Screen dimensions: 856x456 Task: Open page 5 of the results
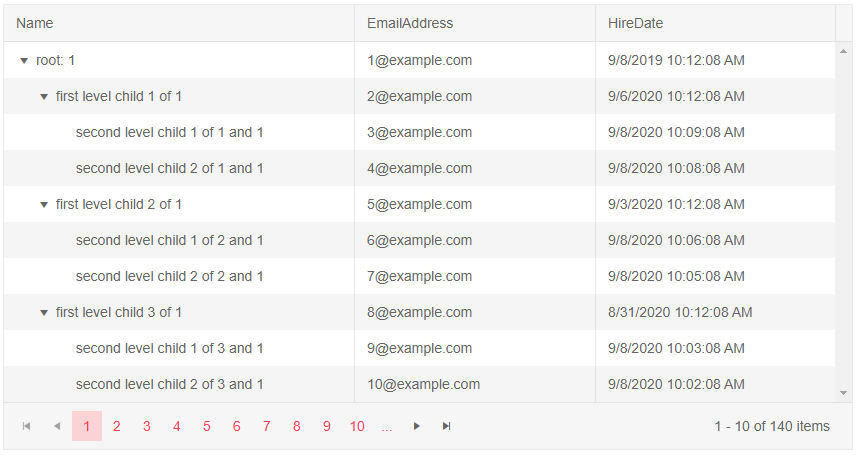pos(207,426)
